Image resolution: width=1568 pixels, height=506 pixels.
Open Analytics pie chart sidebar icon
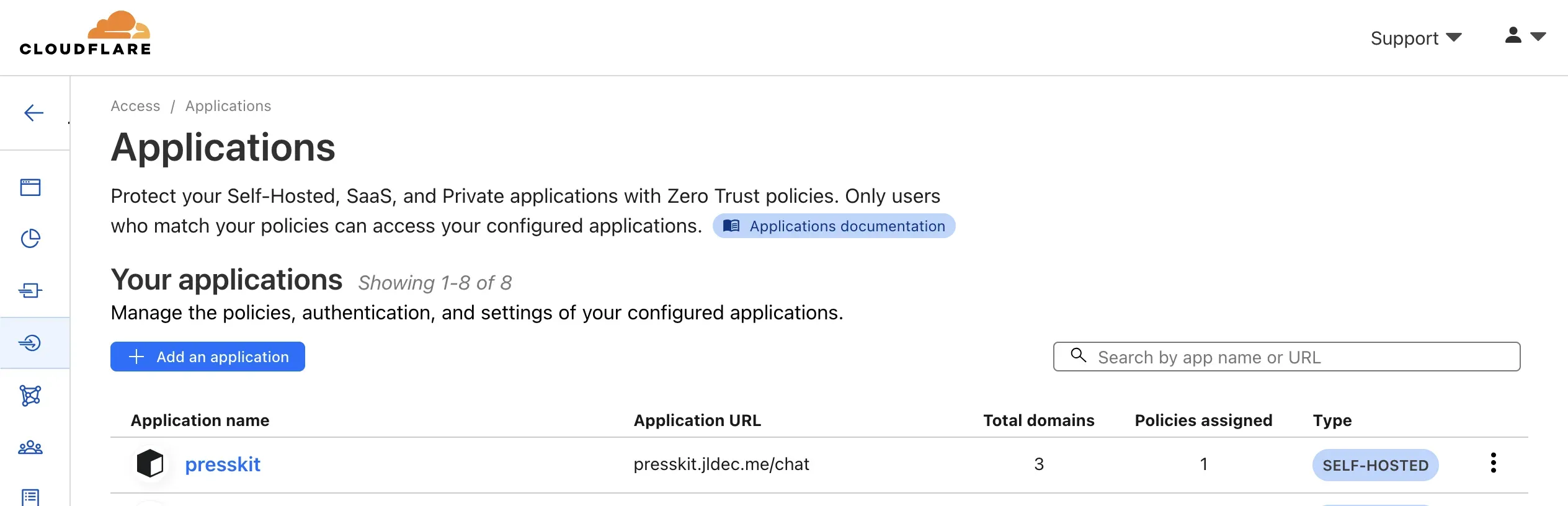tap(30, 239)
